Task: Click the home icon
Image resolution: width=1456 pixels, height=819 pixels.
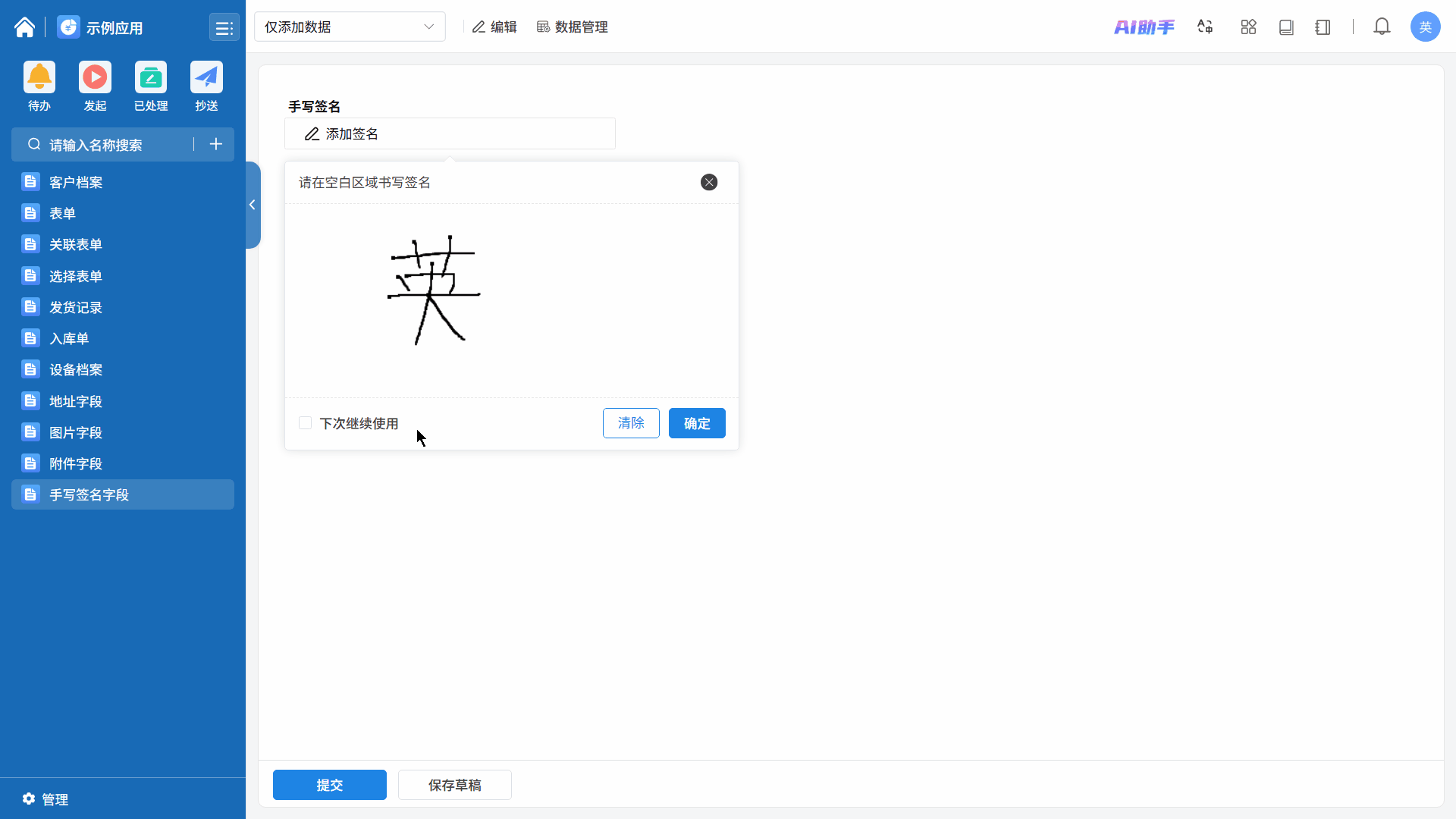Action: pos(24,27)
